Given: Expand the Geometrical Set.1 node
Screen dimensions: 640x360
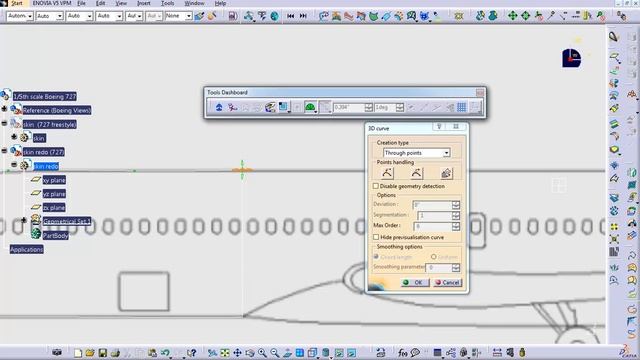Looking at the screenshot, I should 24,220.
